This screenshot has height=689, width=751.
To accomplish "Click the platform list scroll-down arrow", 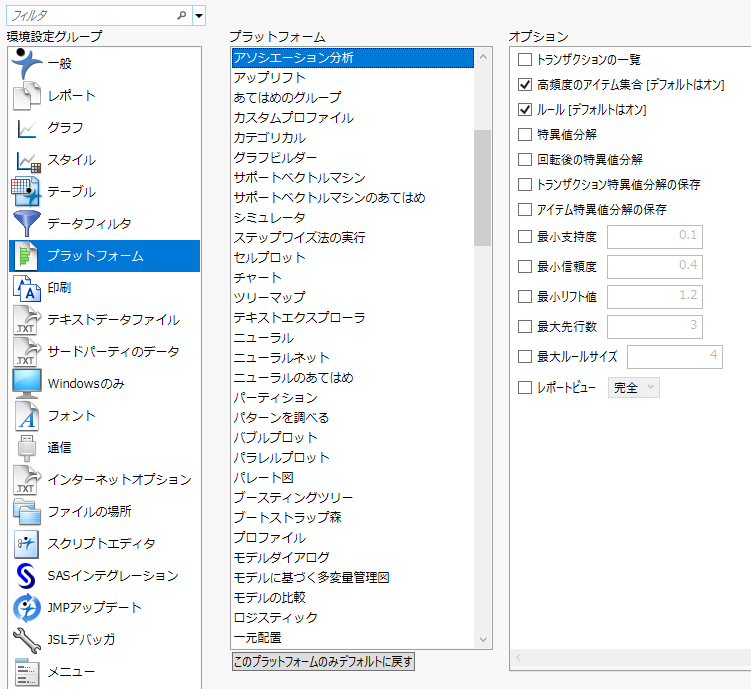I will point(483,640).
